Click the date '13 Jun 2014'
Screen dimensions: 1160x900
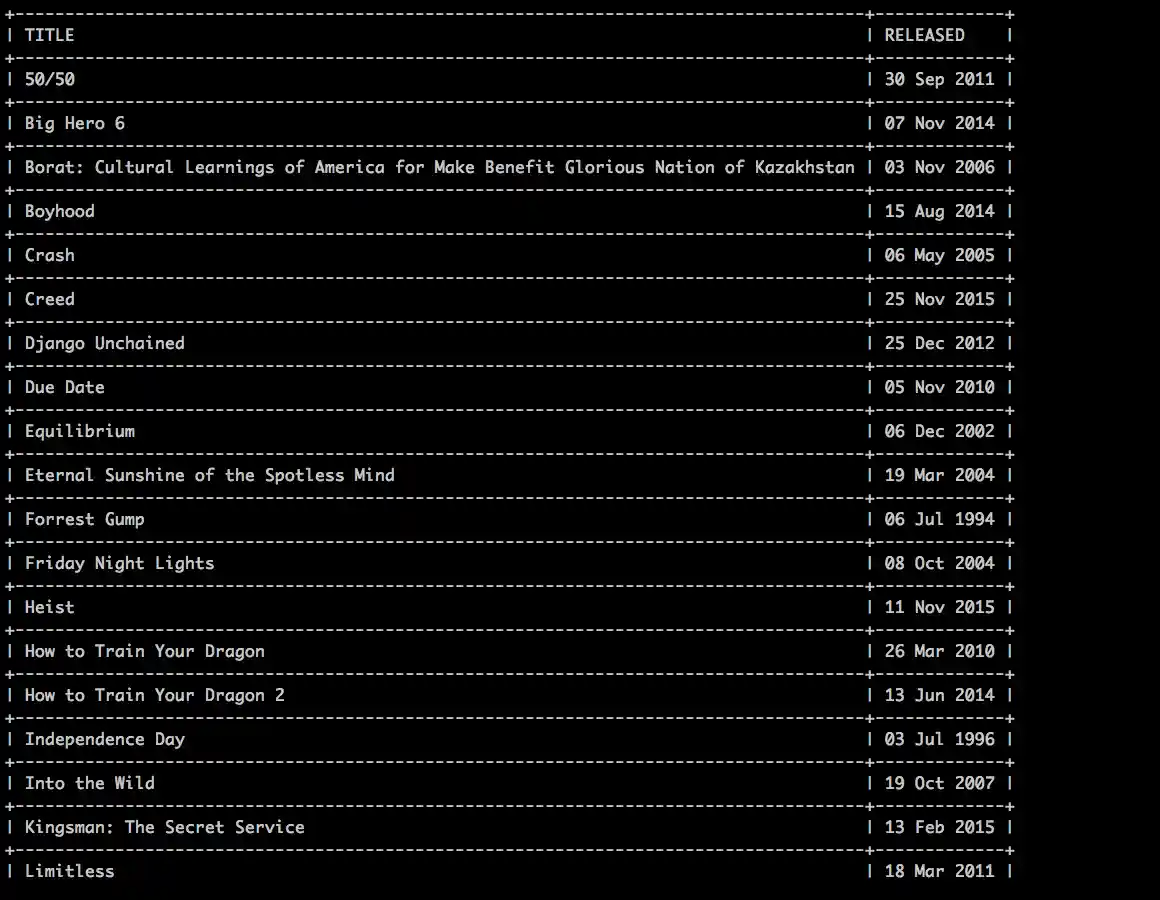click(x=940, y=695)
